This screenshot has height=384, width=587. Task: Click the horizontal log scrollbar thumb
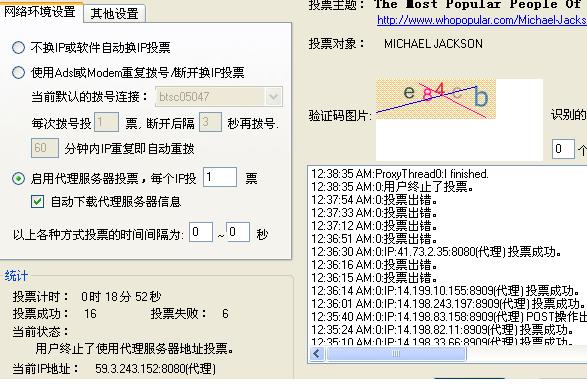[396, 354]
